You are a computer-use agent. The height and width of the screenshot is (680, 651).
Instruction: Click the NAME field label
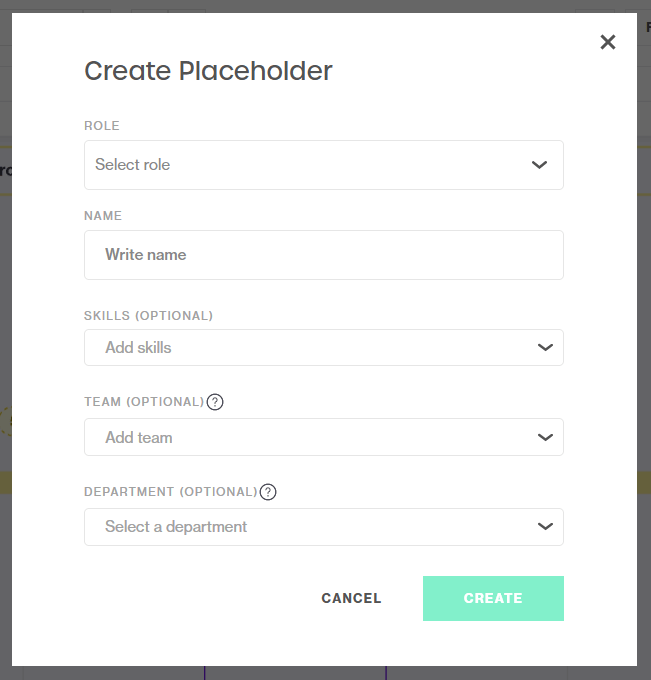(x=103, y=216)
